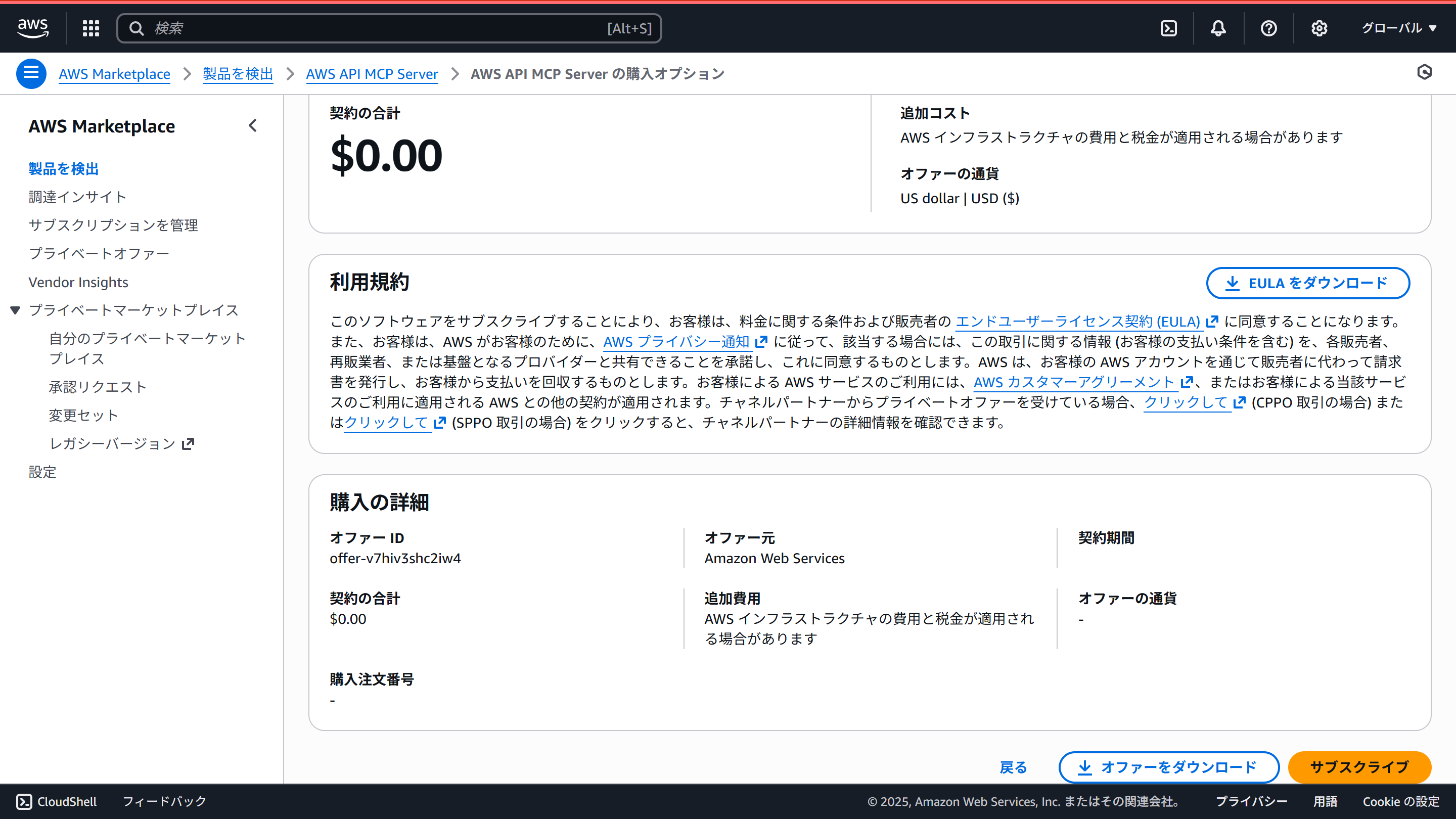This screenshot has width=1456, height=819.
Task: Open the help question mark icon
Action: (1268, 28)
